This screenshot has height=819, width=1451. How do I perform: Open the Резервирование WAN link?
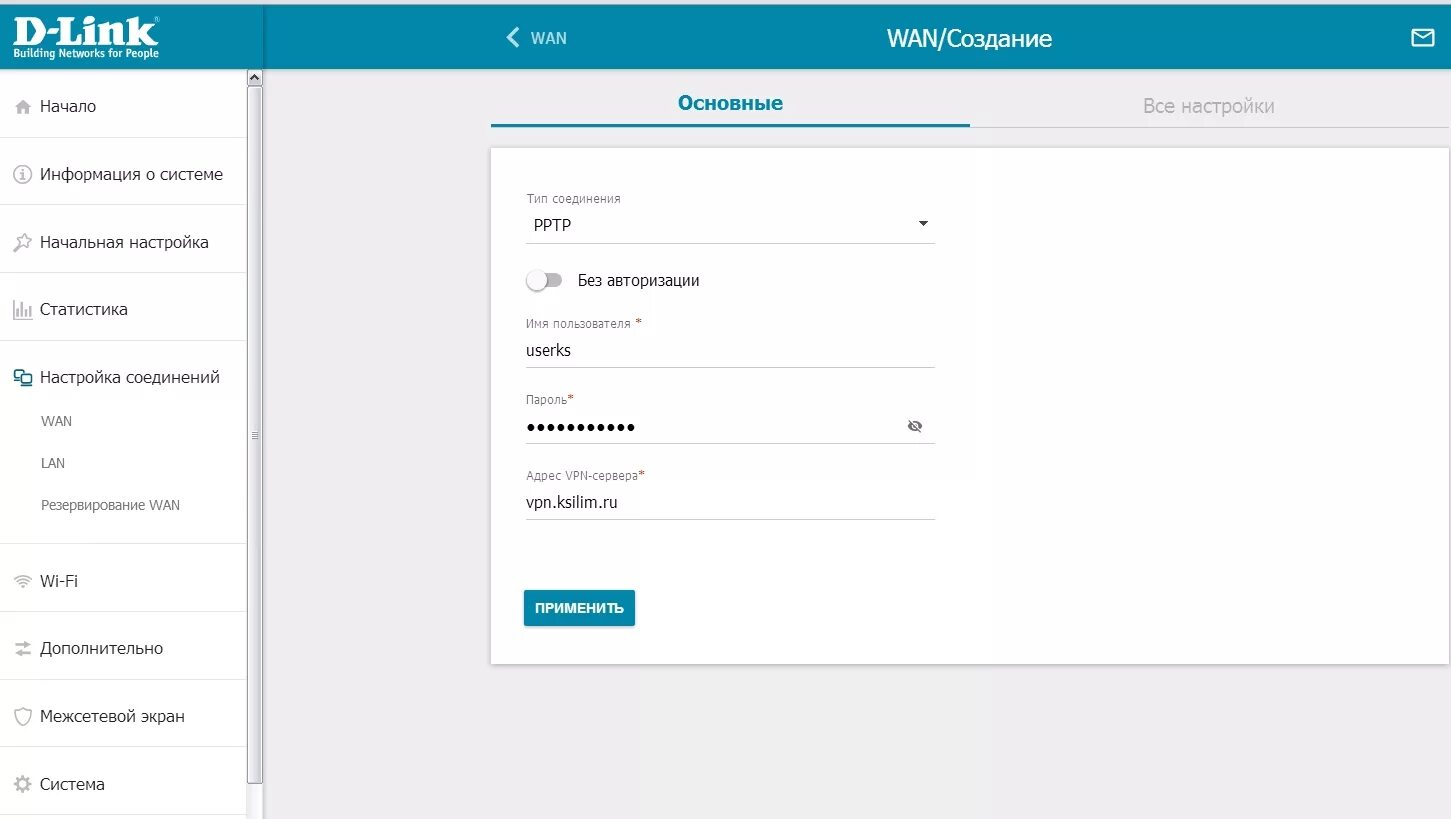coord(110,505)
